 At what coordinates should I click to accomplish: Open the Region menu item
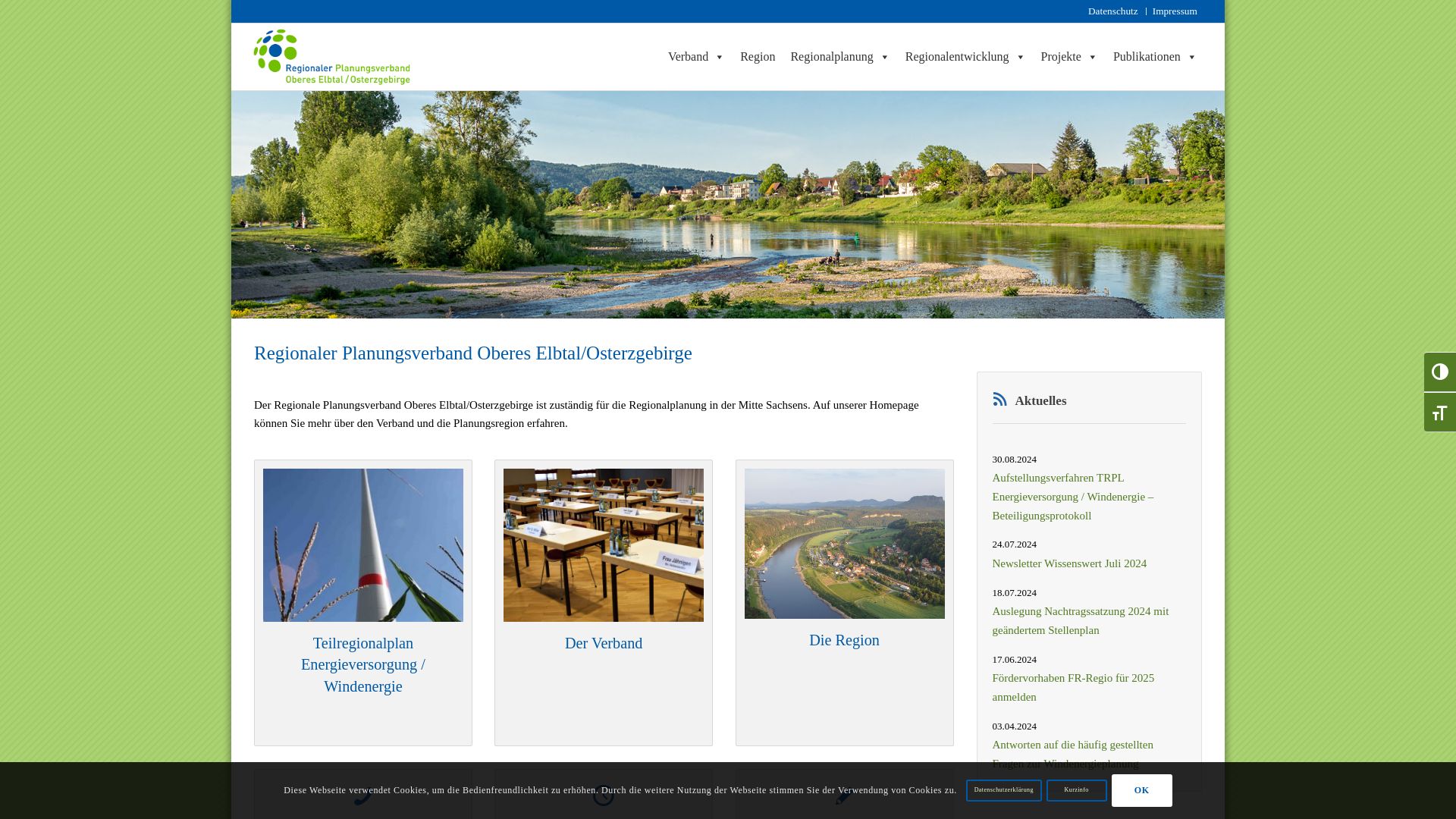(x=758, y=57)
